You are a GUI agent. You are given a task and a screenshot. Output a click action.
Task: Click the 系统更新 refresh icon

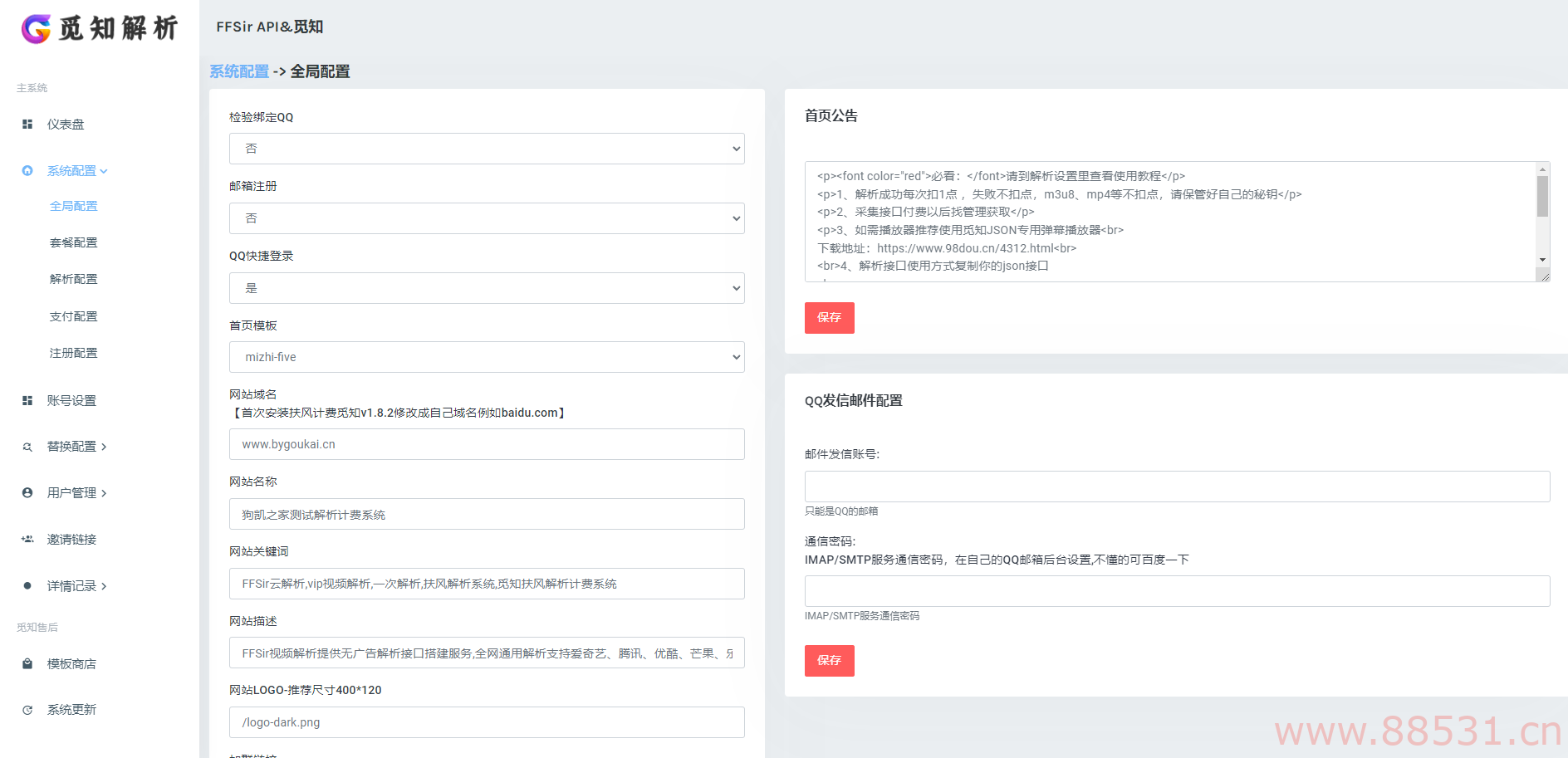27,710
